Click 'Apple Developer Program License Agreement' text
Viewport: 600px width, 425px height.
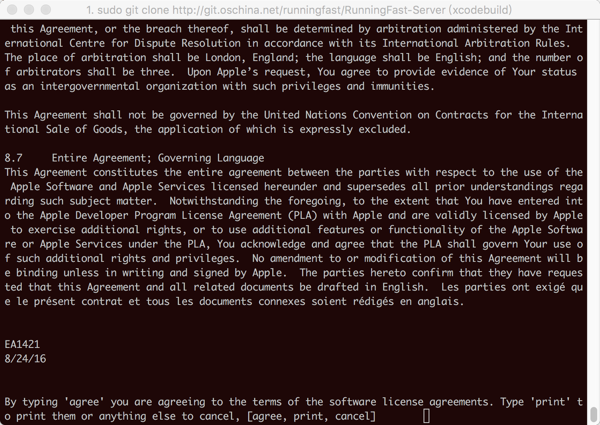click(x=161, y=215)
